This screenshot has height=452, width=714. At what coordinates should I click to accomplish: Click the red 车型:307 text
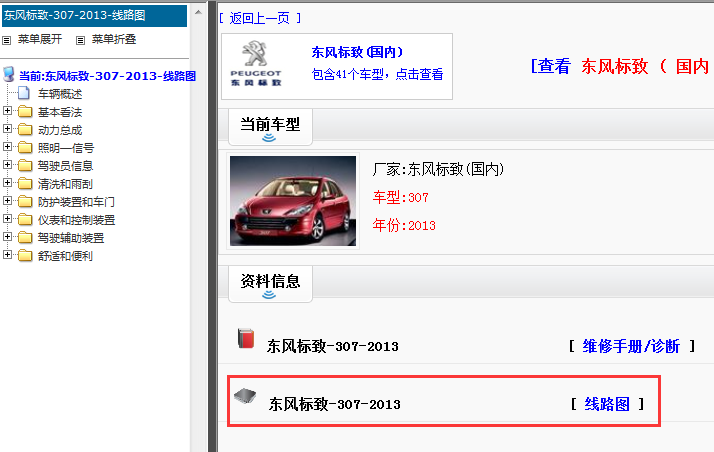point(401,198)
